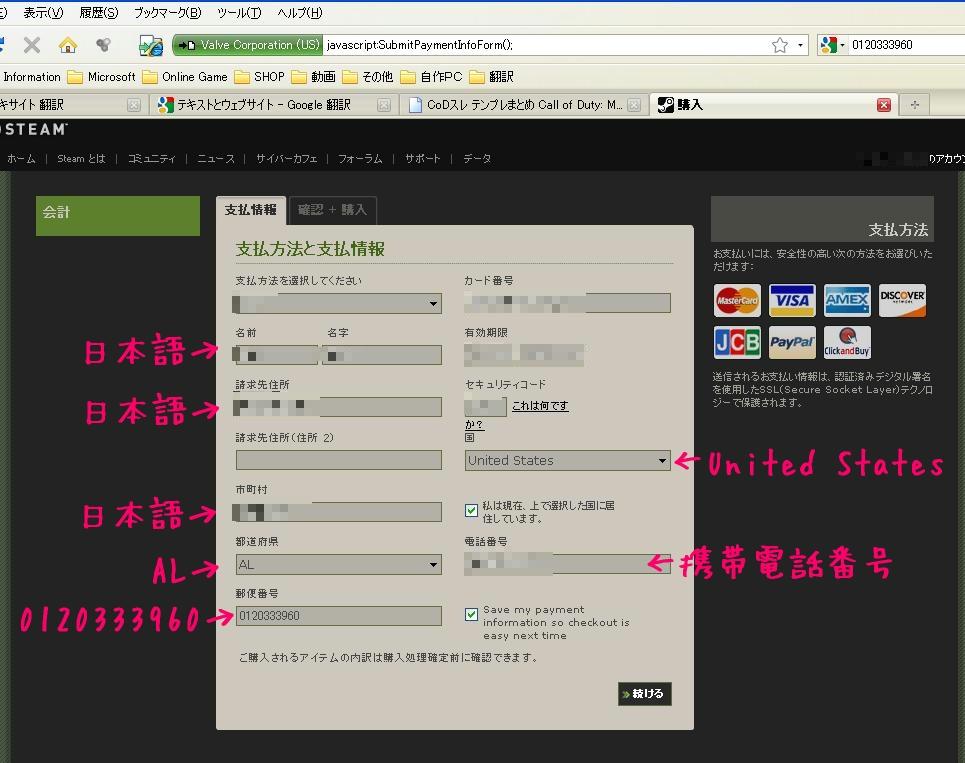
Task: Open the その他 bookmark folder
Action: tap(367, 77)
